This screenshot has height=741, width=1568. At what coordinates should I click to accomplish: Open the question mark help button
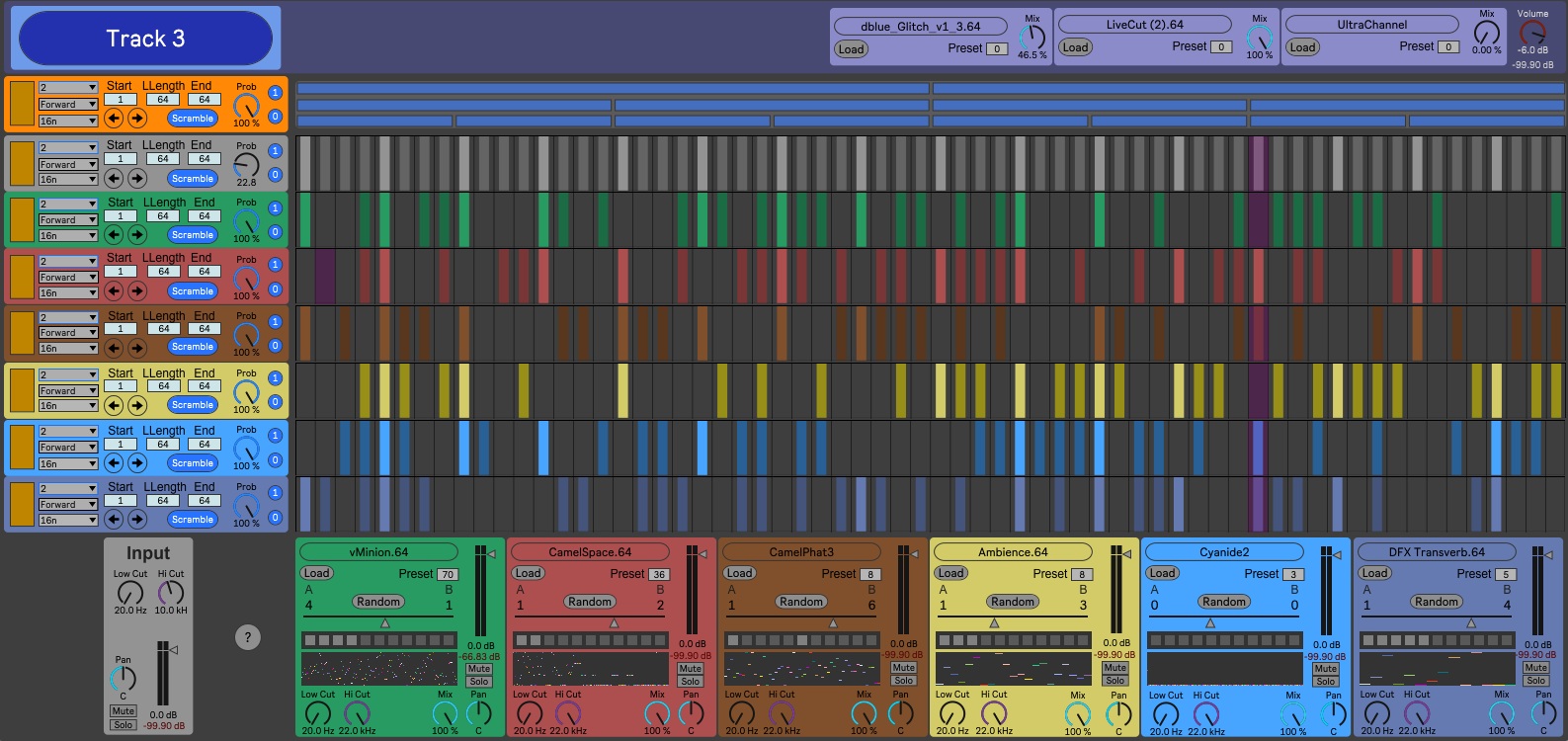tap(248, 638)
